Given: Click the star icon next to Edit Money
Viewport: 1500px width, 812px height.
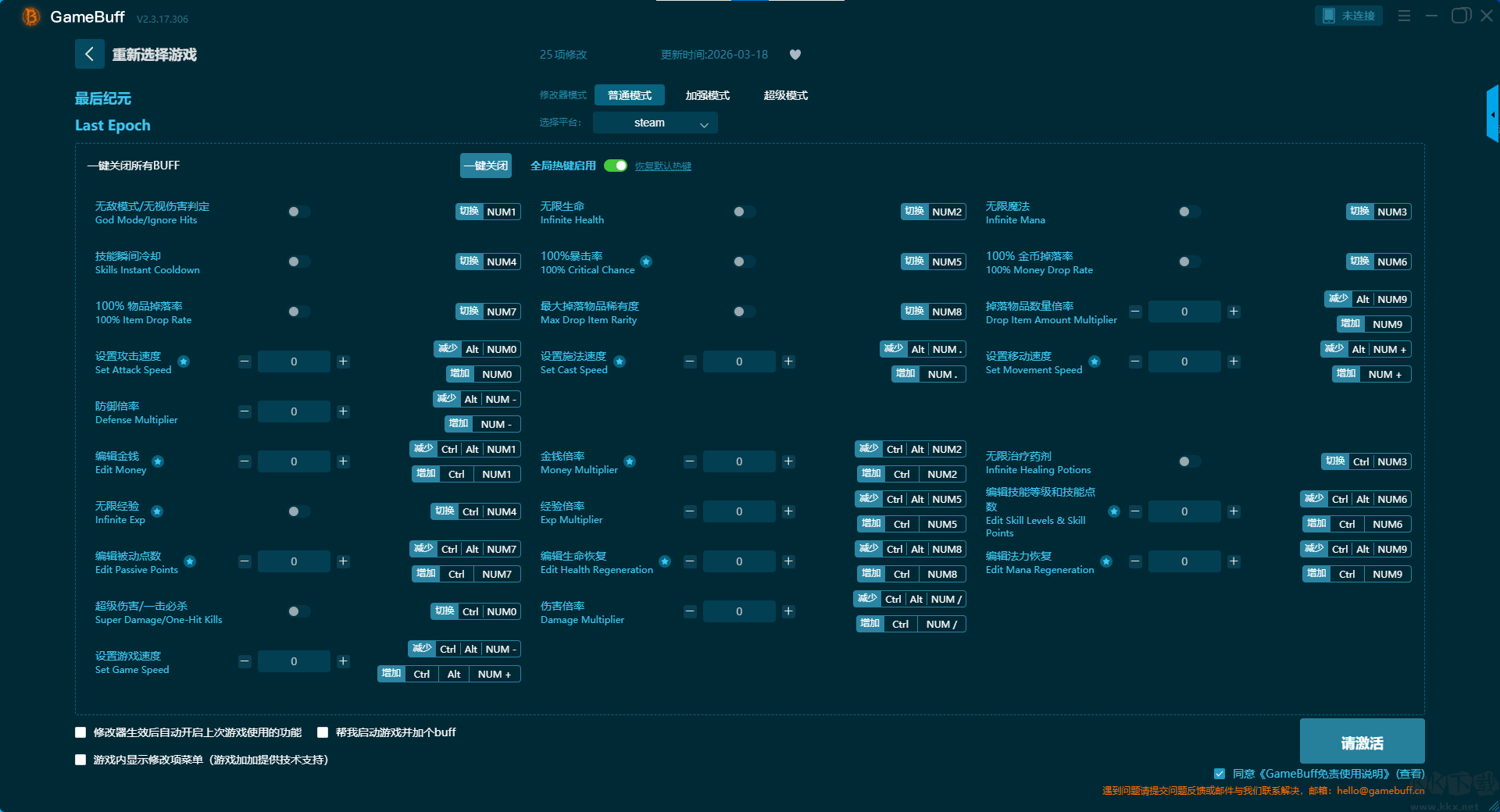Looking at the screenshot, I should tap(158, 461).
